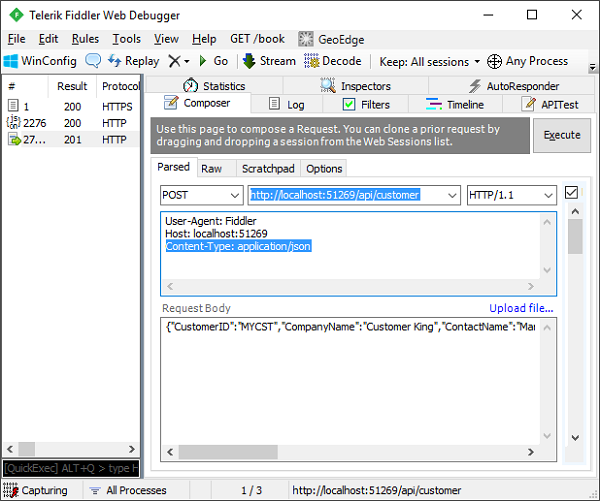Click the session list horizontal scrollbar thumb
The width and height of the screenshot is (600, 501).
click(27, 449)
